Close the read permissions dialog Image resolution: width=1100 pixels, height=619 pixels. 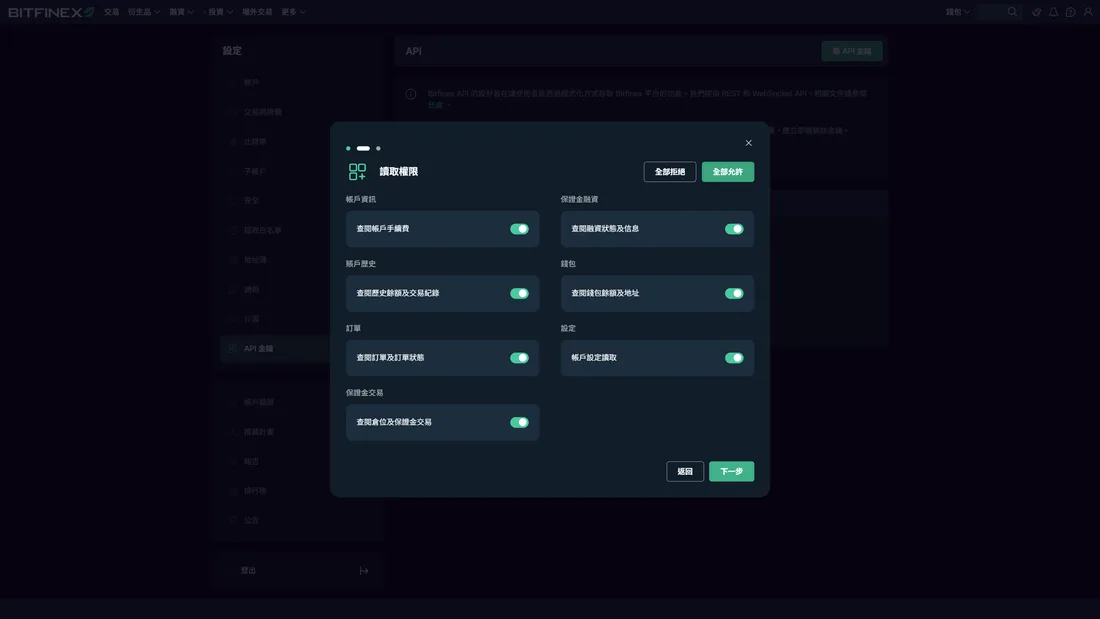click(x=749, y=143)
